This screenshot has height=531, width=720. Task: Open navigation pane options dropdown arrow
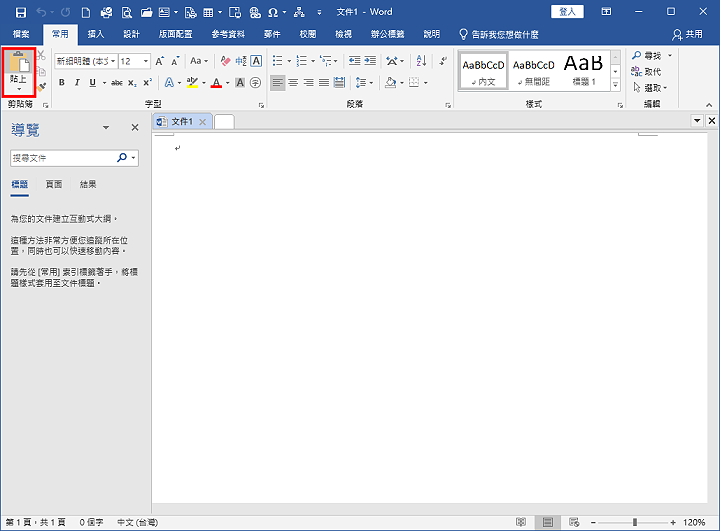(x=106, y=127)
